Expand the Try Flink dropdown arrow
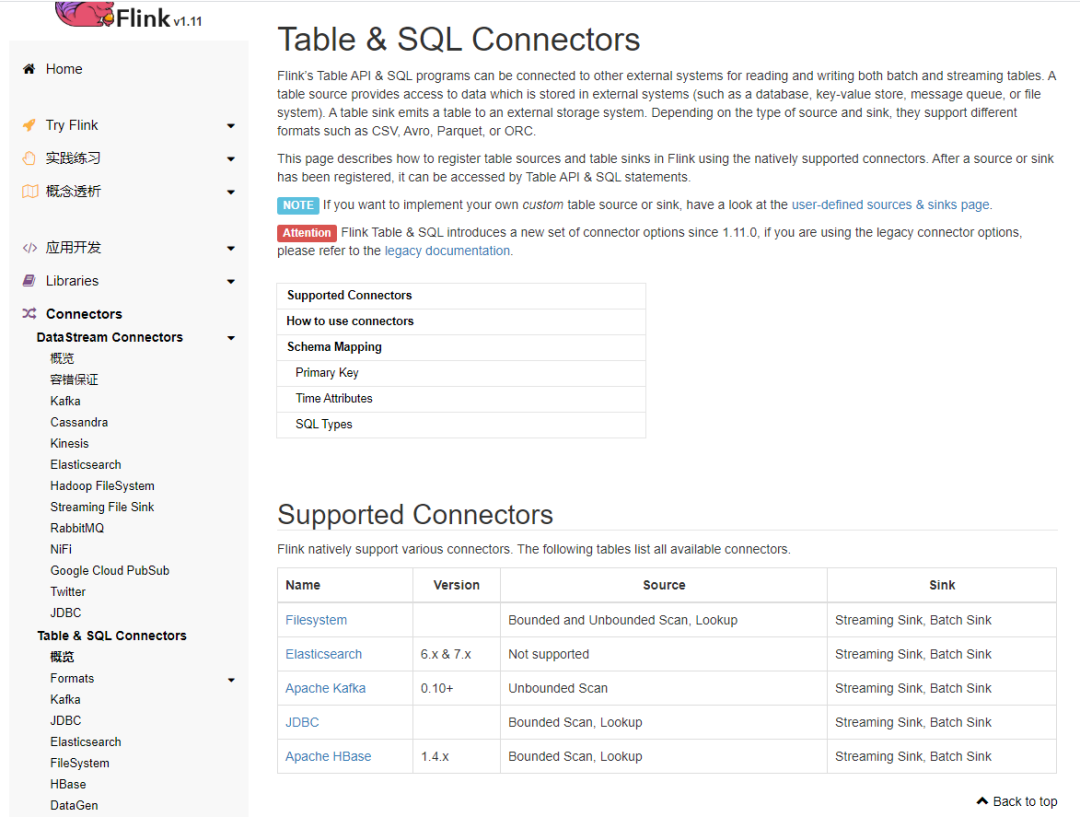1080x817 pixels. click(231, 126)
